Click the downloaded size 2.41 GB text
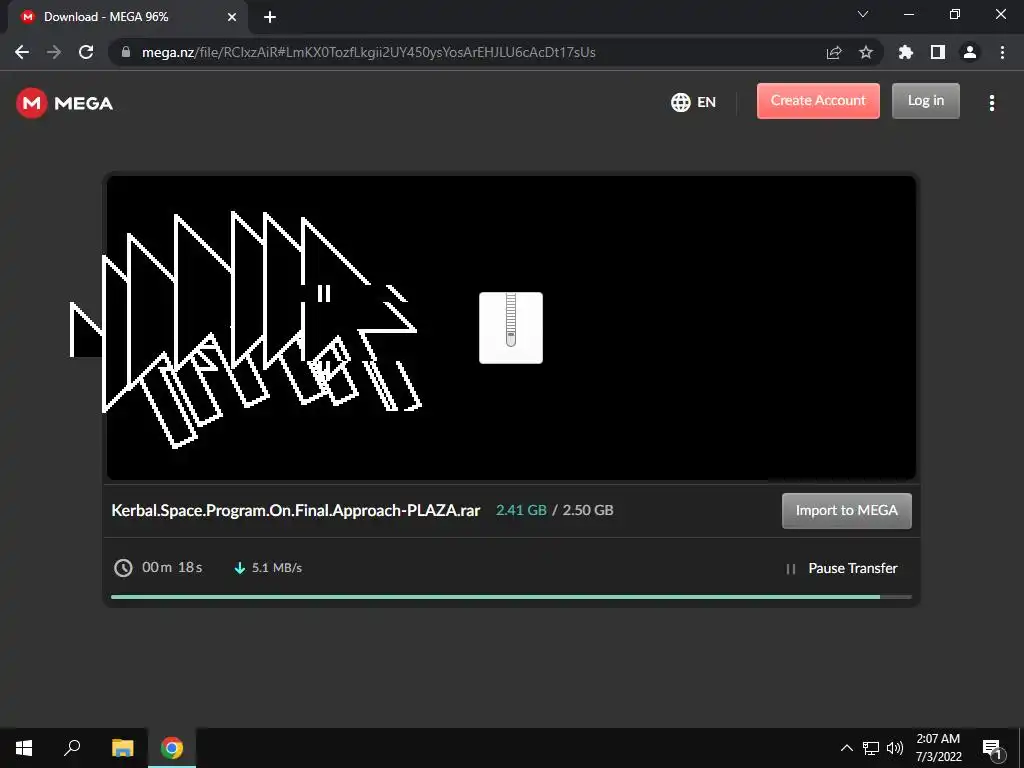This screenshot has height=768, width=1024. pos(521,510)
